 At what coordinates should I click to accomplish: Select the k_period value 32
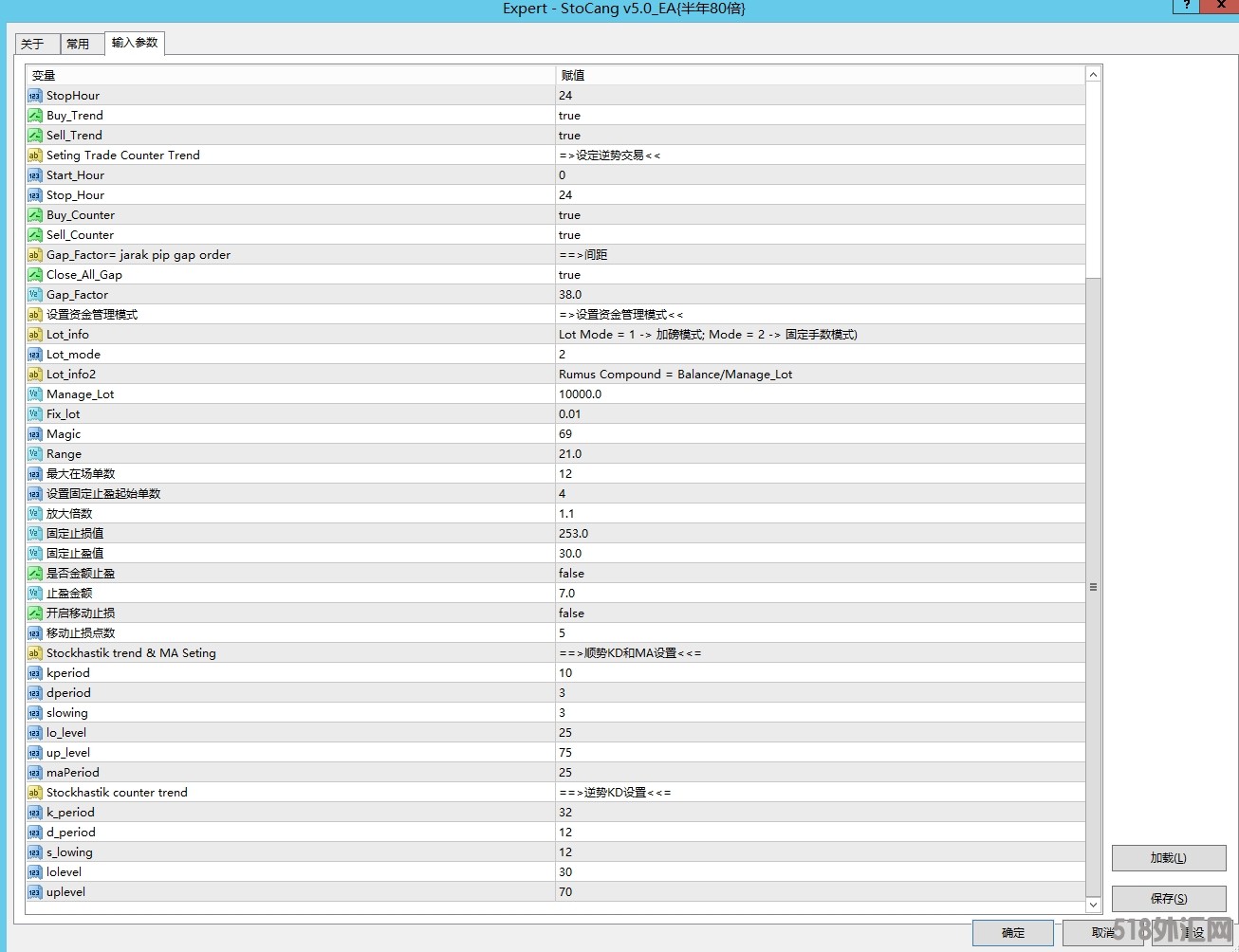click(x=821, y=813)
